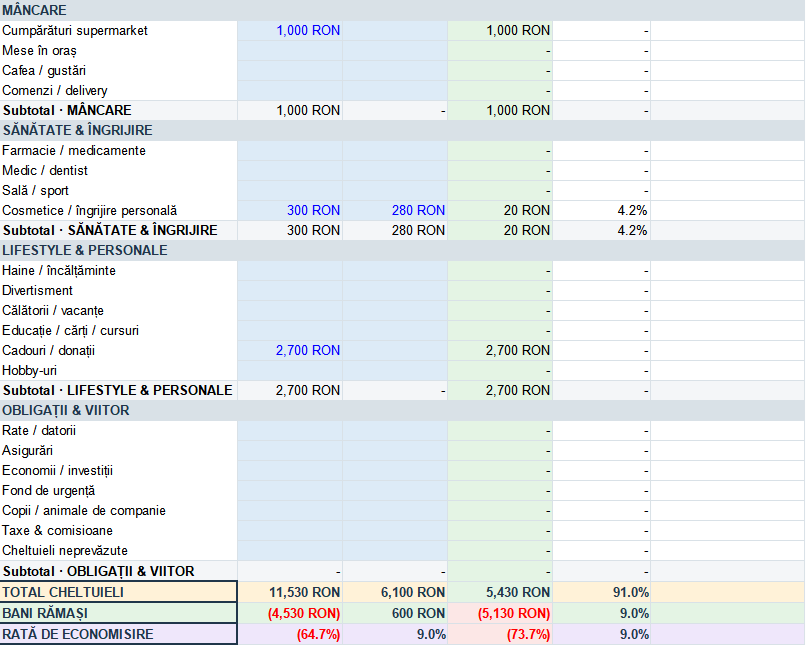Select the 11,530 RON total
Image resolution: width=810 pixels, height=651 pixels.
coord(304,593)
